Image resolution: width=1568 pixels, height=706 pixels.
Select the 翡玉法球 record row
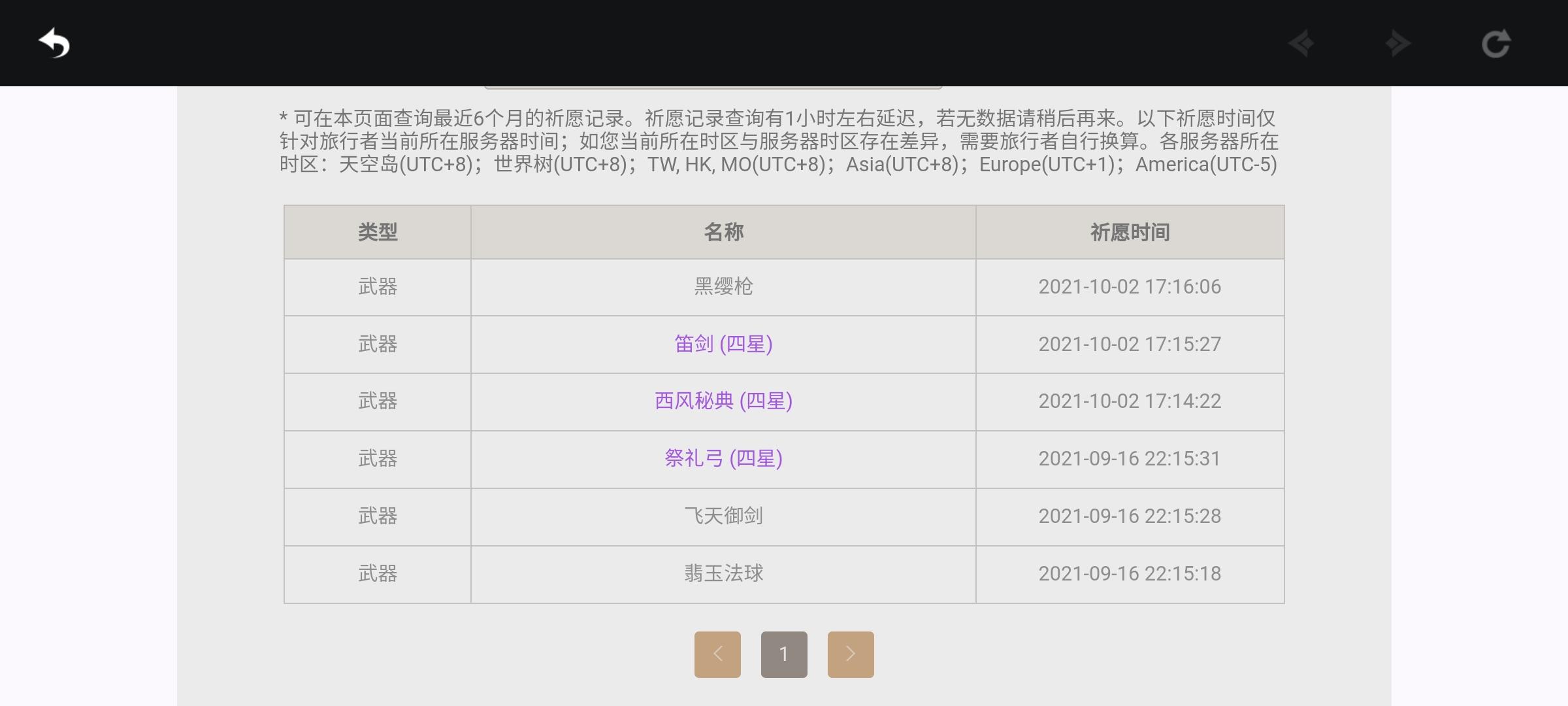(x=723, y=573)
